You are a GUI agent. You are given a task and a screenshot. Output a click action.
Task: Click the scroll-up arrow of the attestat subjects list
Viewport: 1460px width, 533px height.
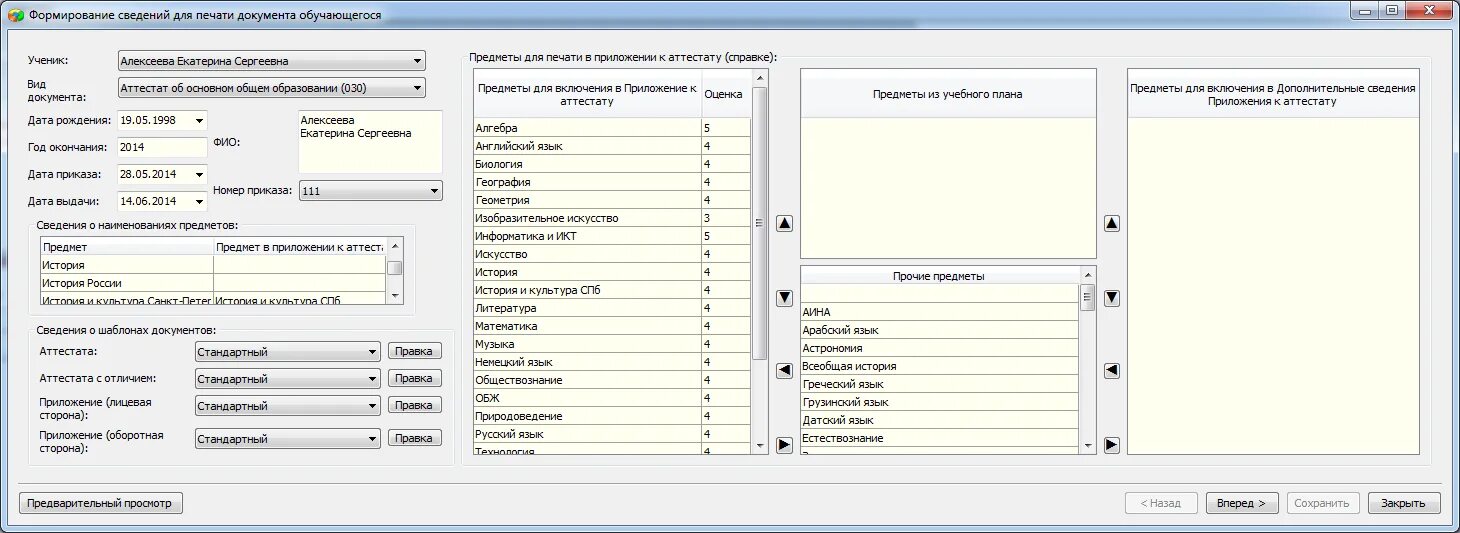[x=759, y=78]
